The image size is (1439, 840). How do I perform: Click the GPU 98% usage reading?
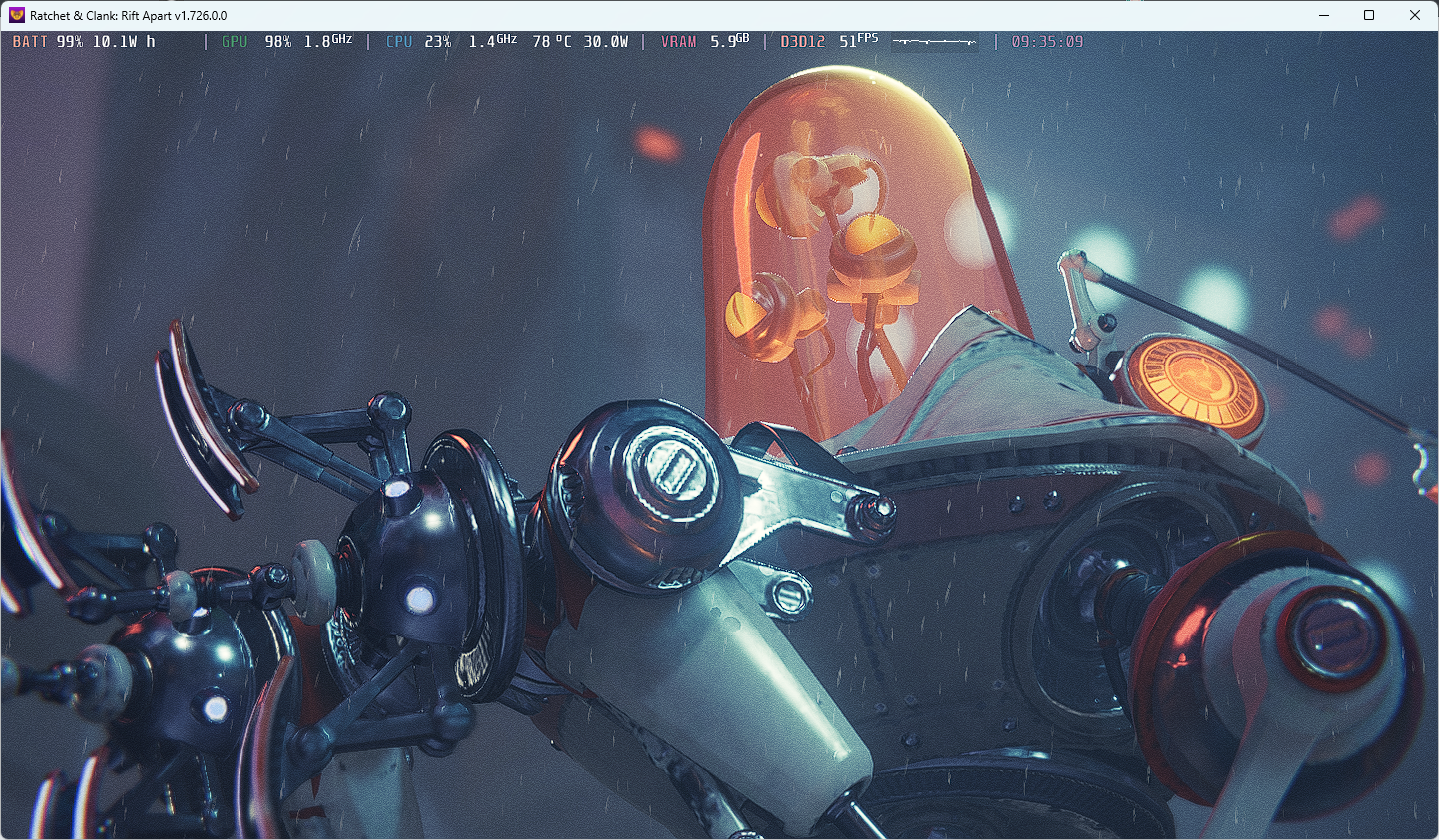(256, 42)
